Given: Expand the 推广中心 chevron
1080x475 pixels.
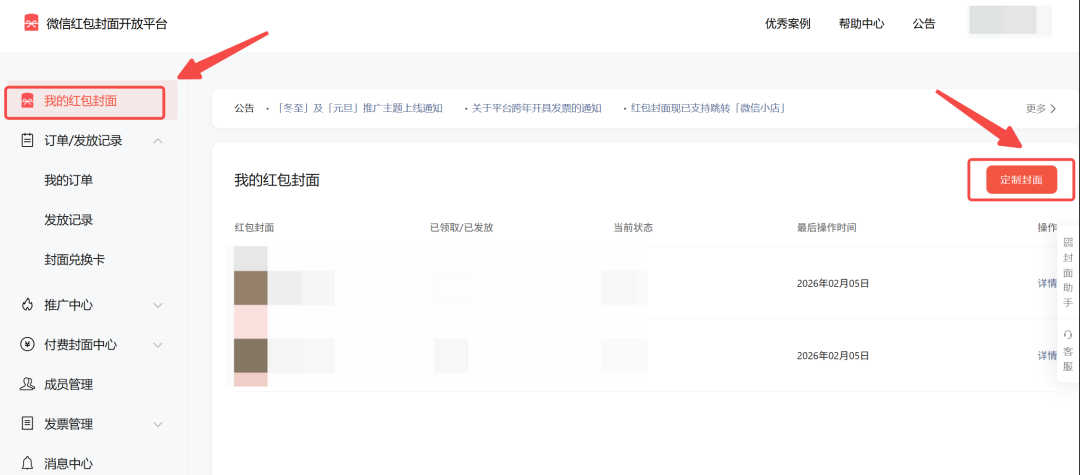Looking at the screenshot, I should [158, 305].
